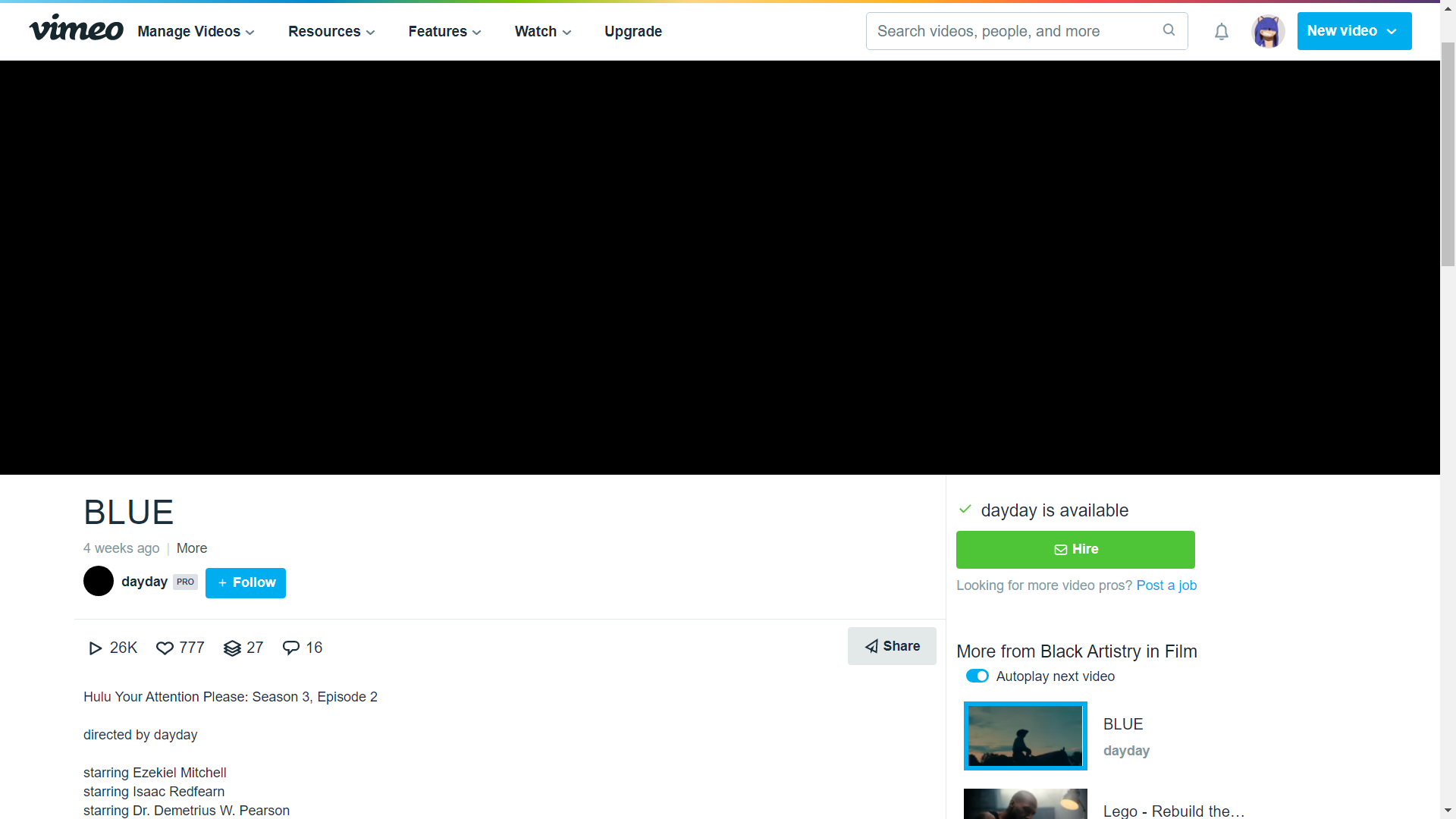
Task: Add video to collections stack icon
Action: (232, 648)
